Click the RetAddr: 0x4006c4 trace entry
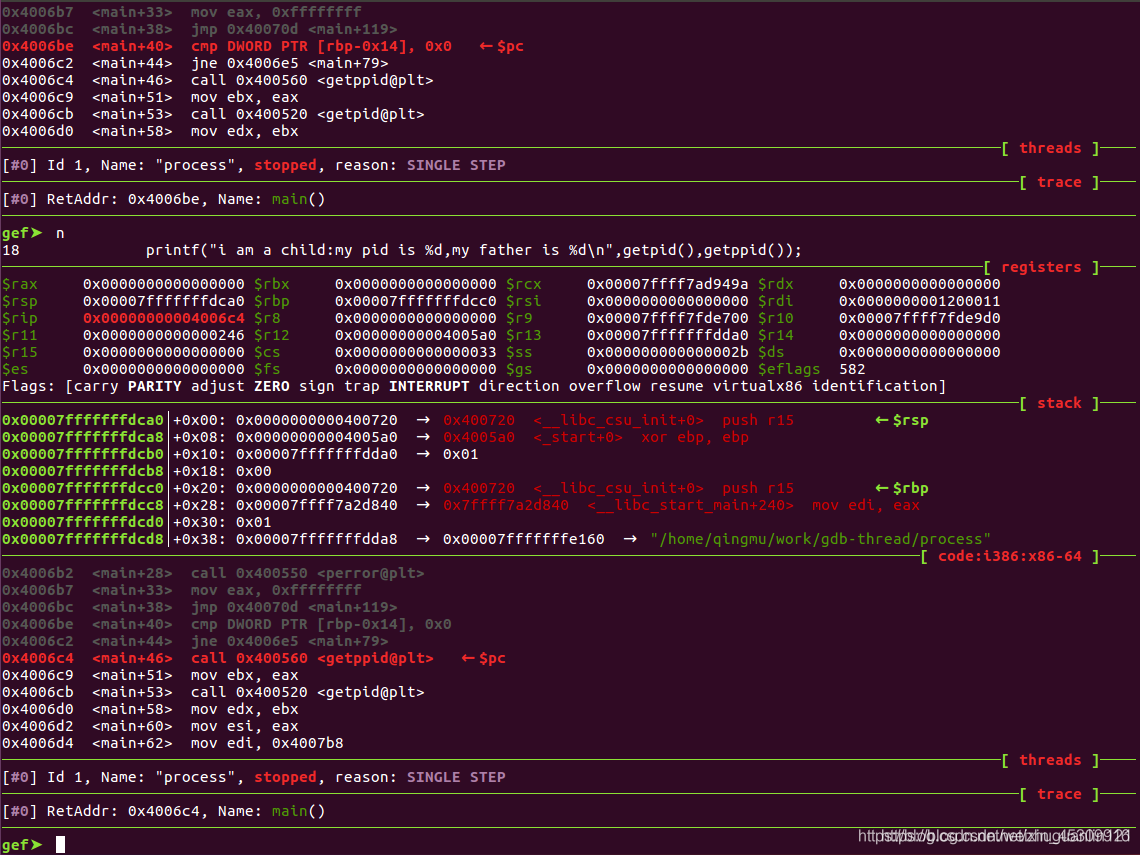Image resolution: width=1140 pixels, height=855 pixels. (x=164, y=811)
